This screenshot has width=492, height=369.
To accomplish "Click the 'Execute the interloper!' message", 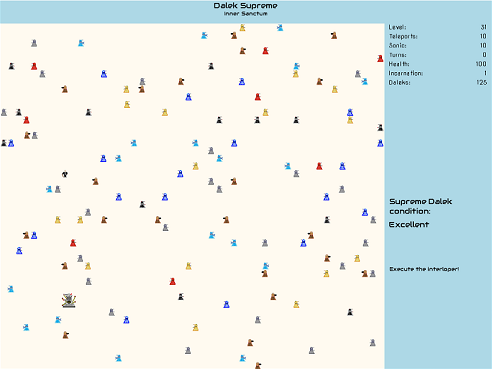I will tap(424, 269).
